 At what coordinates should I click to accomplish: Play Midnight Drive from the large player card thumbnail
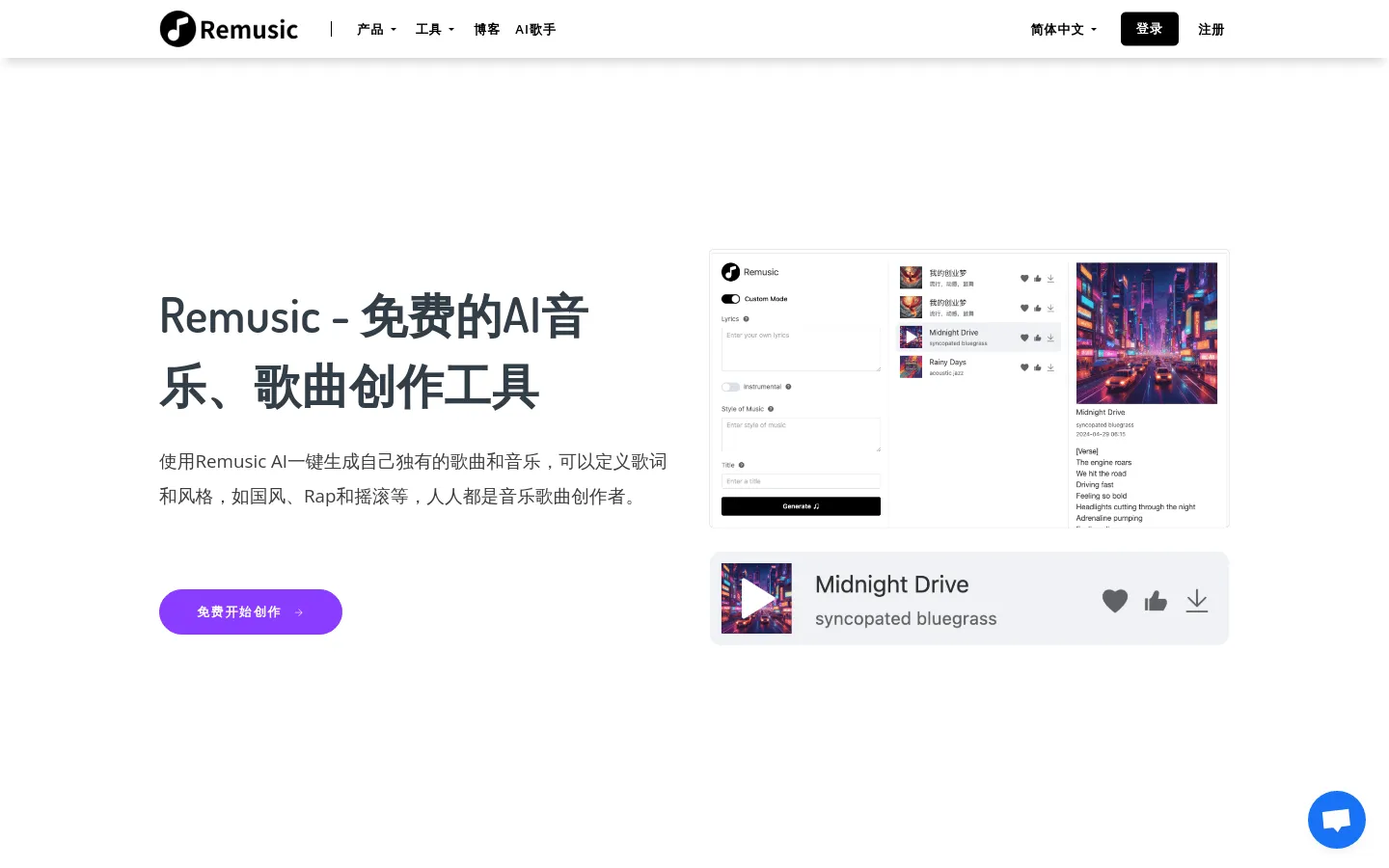pyautogui.click(x=756, y=599)
